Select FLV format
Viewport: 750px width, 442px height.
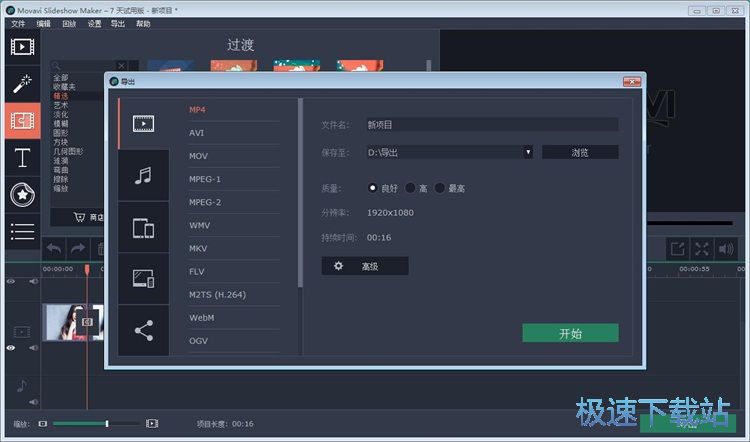click(197, 271)
